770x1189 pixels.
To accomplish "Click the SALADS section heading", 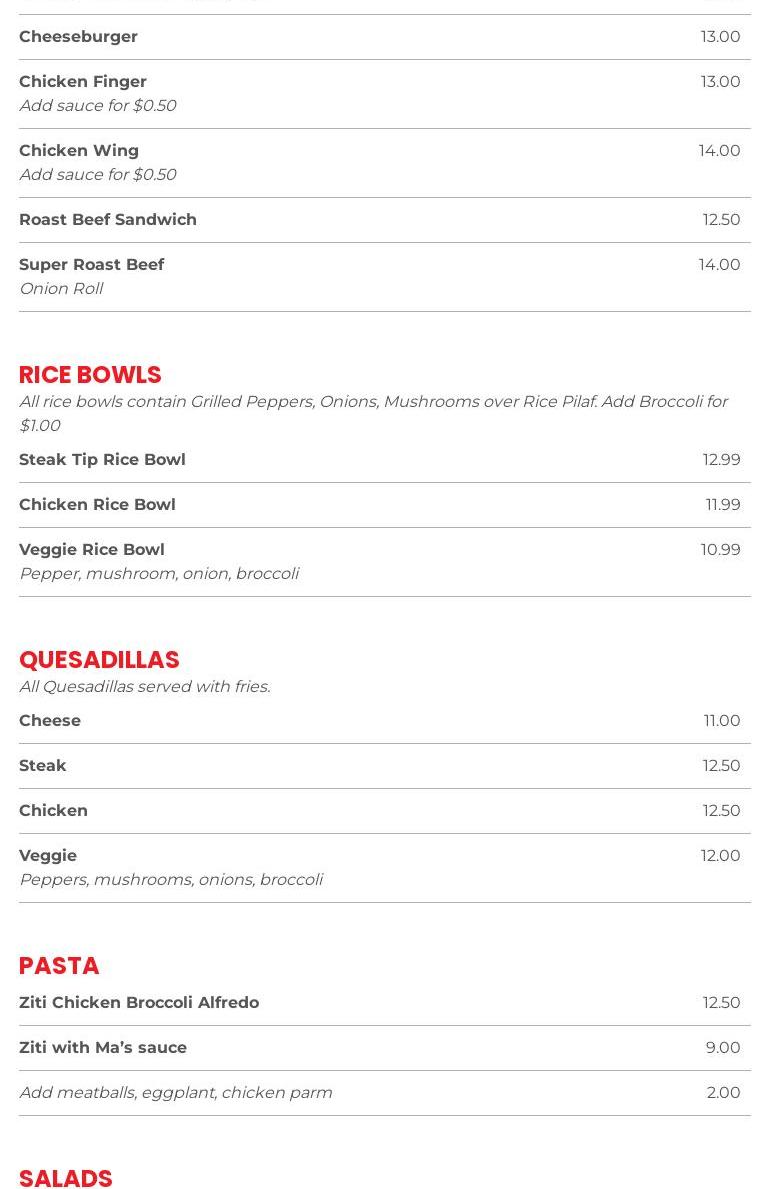I will [66, 1178].
